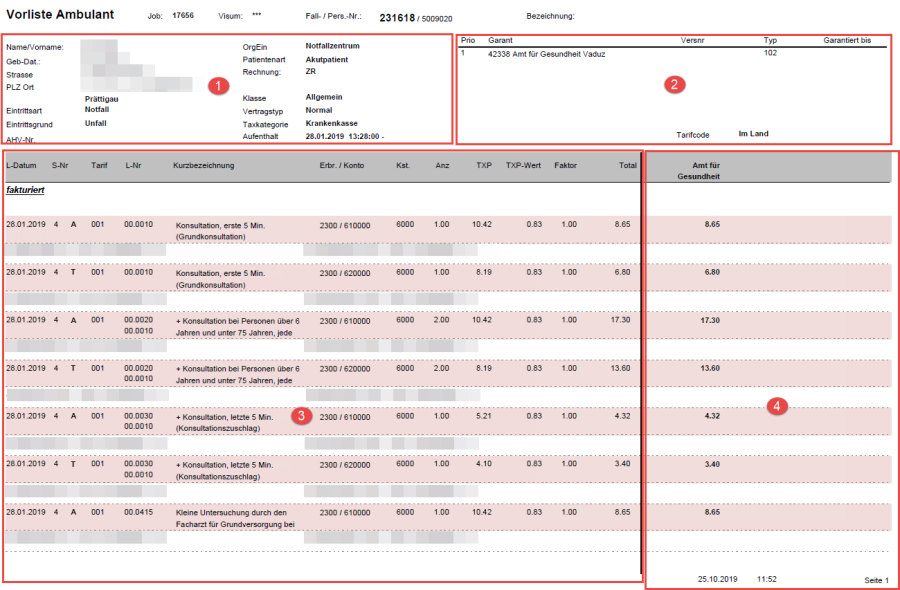Click the red circle marker number 1
Screen dimensions: 900x590
216,86
